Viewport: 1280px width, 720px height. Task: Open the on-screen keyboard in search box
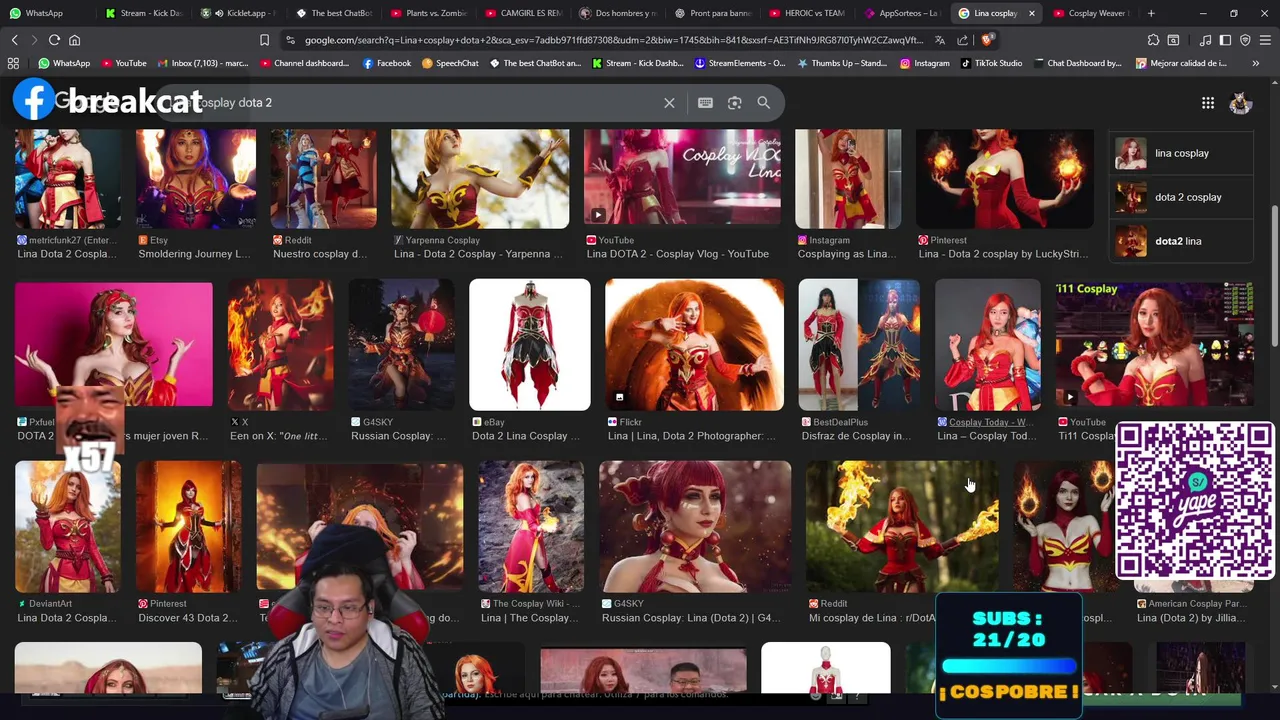[705, 103]
